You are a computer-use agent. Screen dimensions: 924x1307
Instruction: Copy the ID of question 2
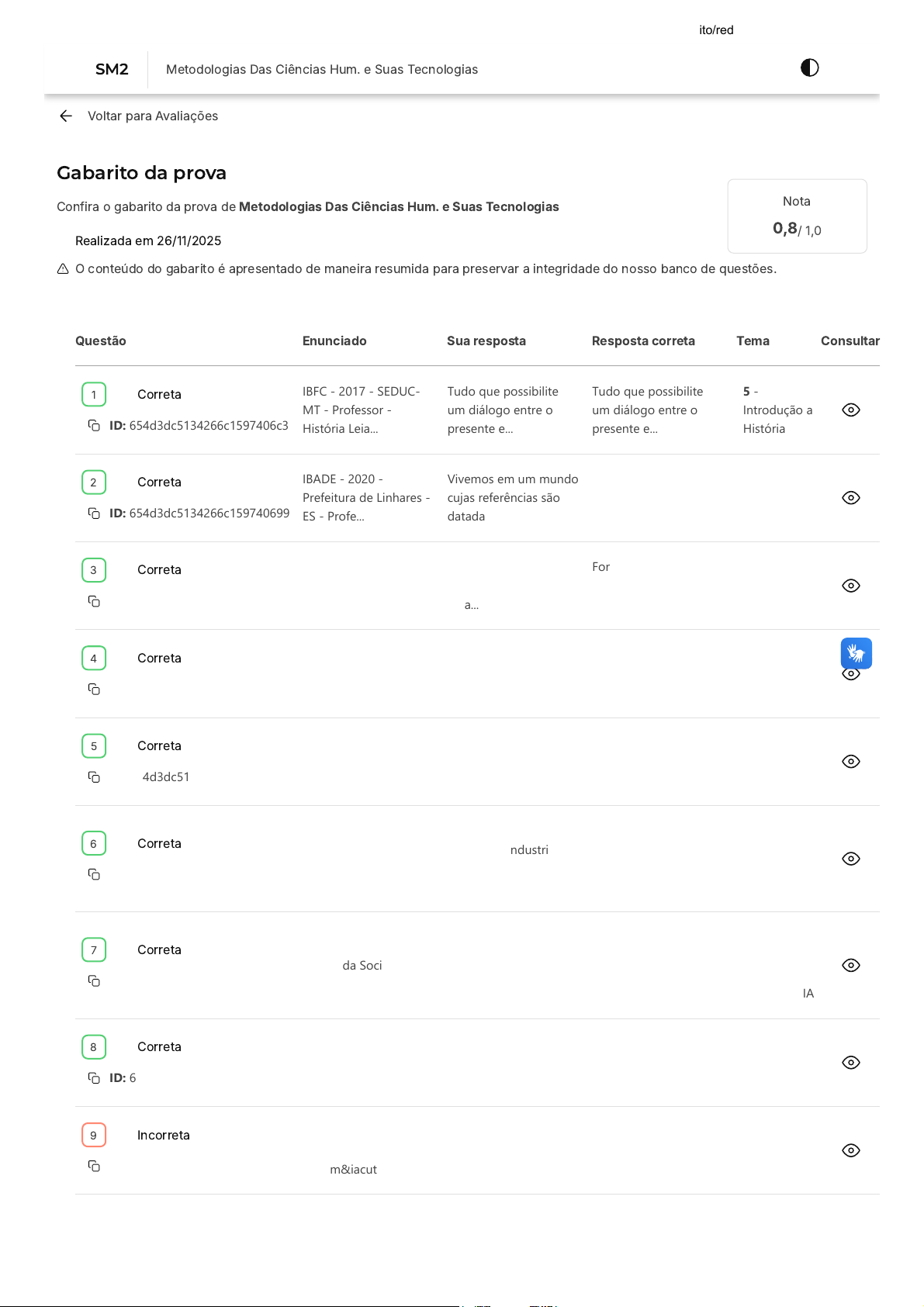[94, 513]
